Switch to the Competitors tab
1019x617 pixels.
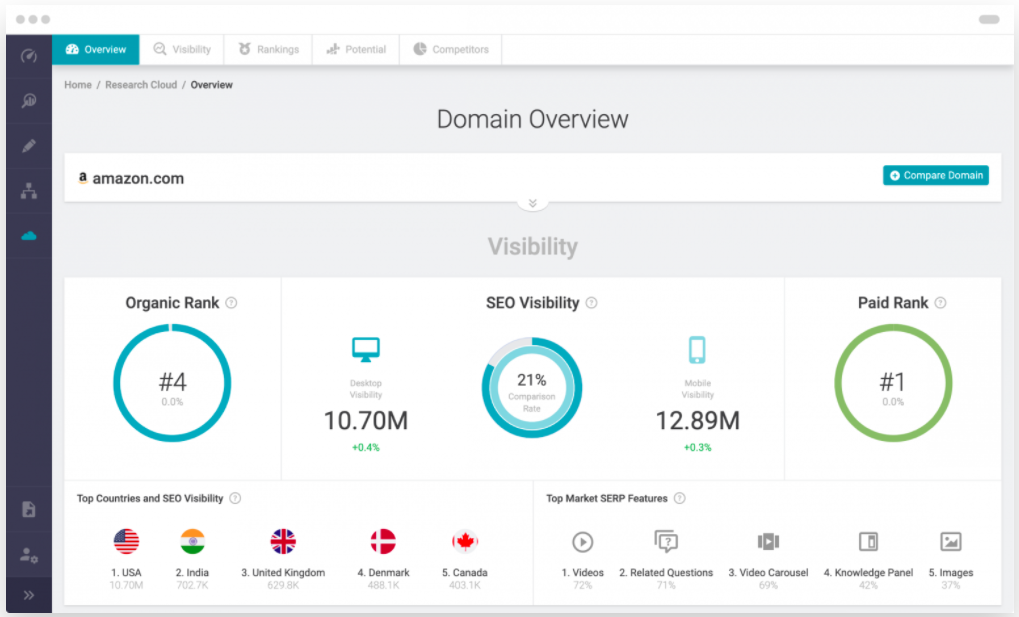coord(451,49)
